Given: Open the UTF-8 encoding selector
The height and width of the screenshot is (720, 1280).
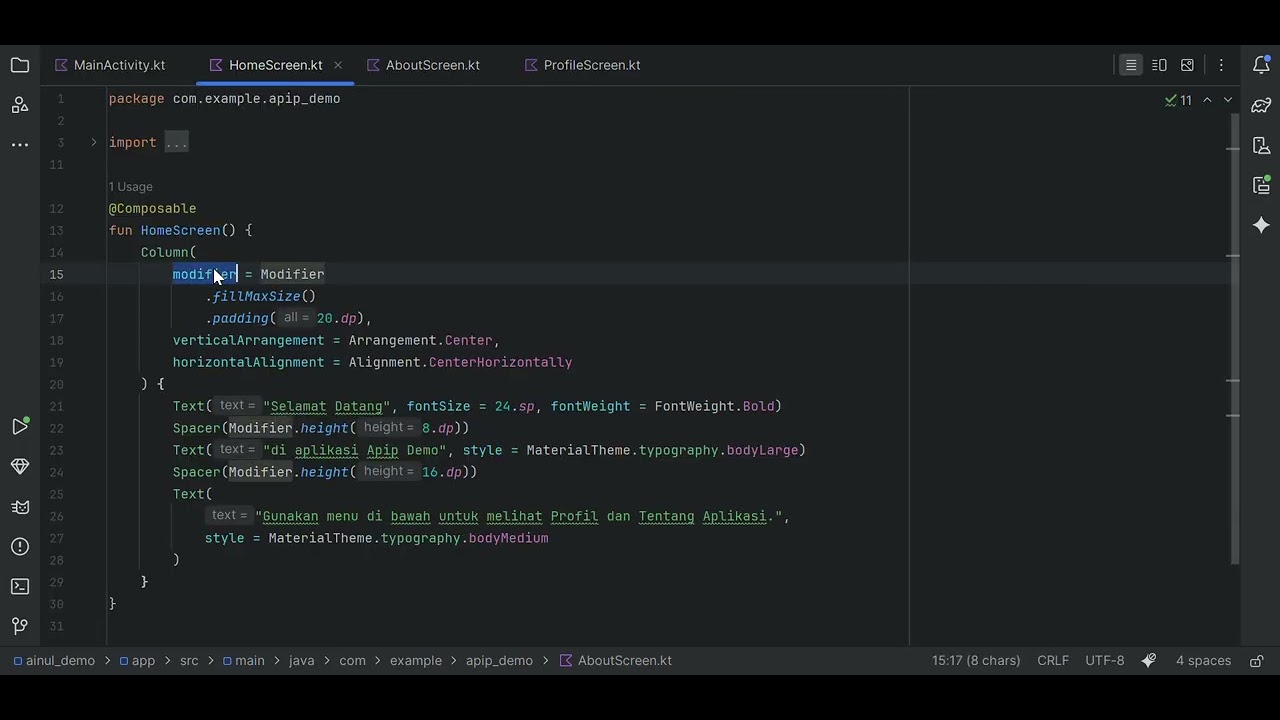Looking at the screenshot, I should pos(1105,661).
